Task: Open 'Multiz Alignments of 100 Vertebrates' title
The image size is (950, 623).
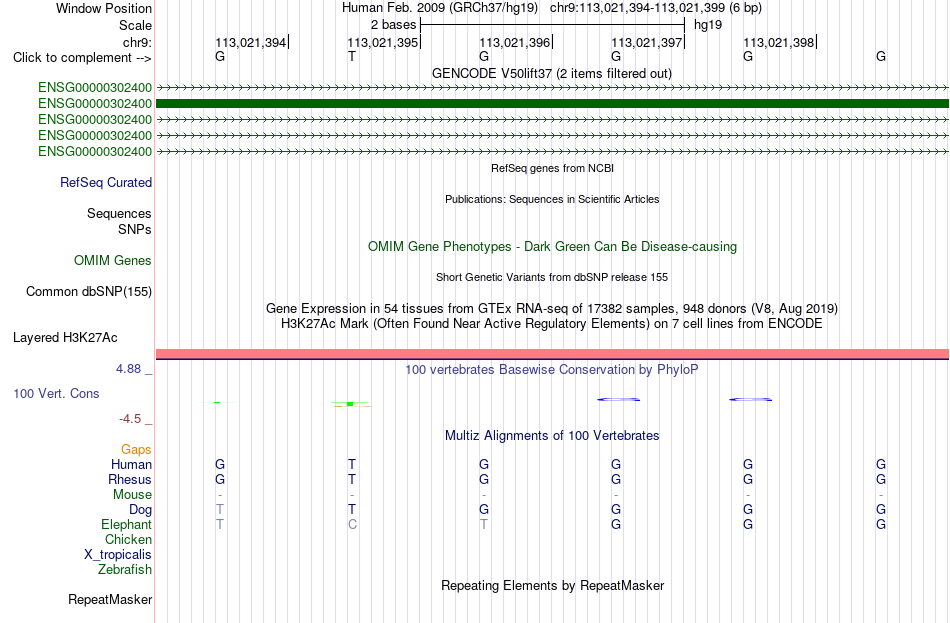Action: pos(552,436)
